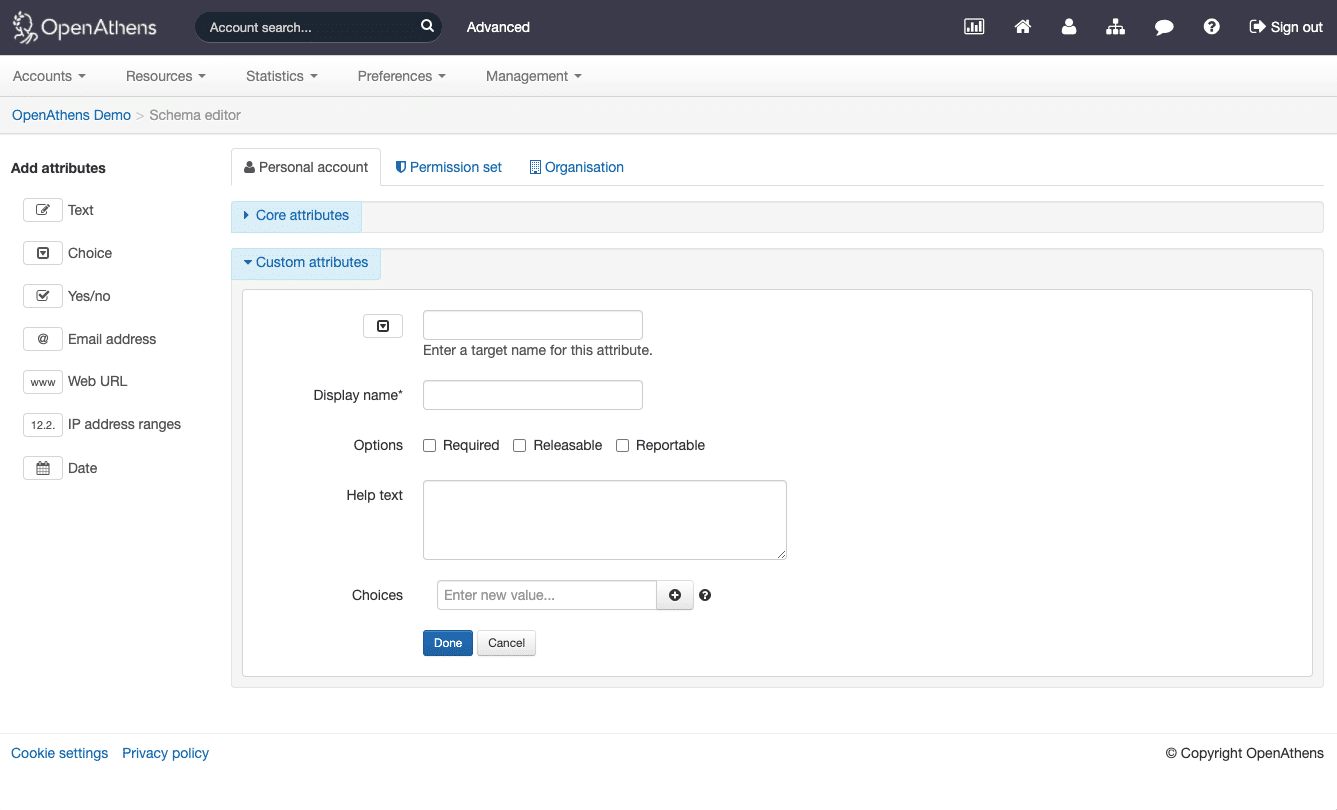The image size is (1337, 810).
Task: Enable the Required checkbox
Action: point(429,445)
